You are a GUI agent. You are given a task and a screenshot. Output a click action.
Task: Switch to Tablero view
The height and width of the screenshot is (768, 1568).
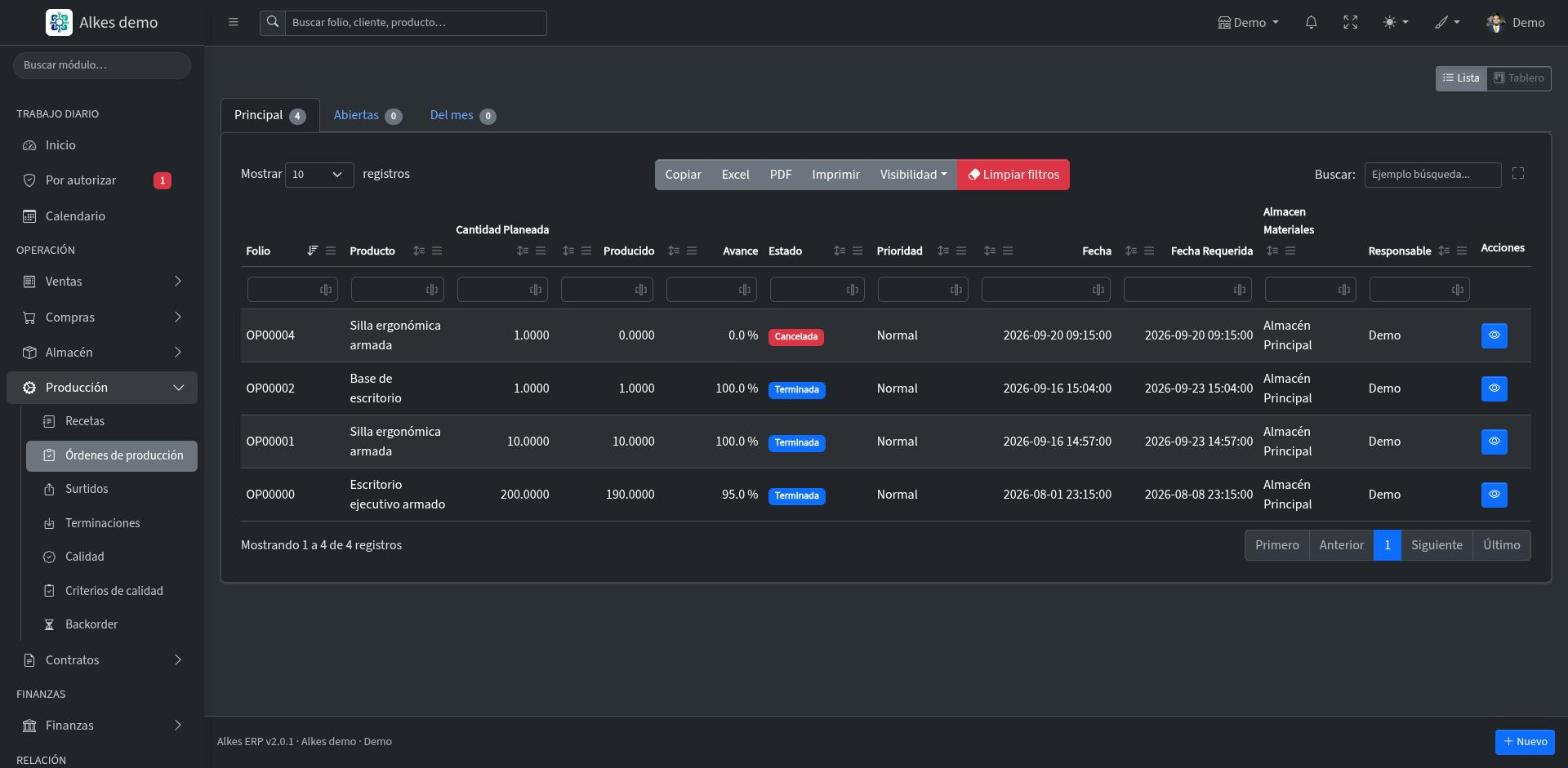[1519, 78]
